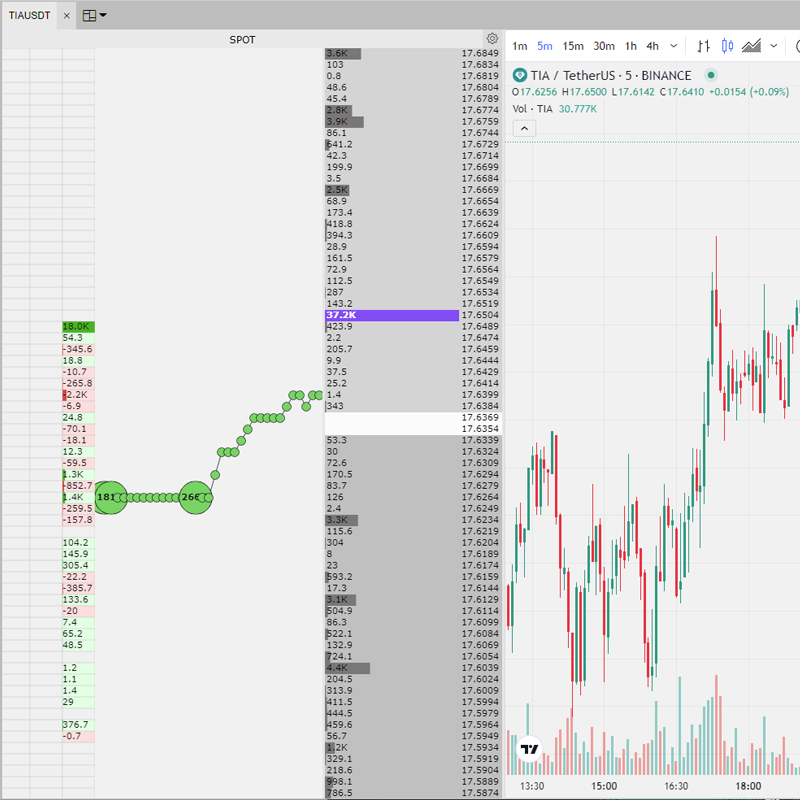Click the SPOT header label
Viewport: 800px width, 800px height.
(x=242, y=40)
